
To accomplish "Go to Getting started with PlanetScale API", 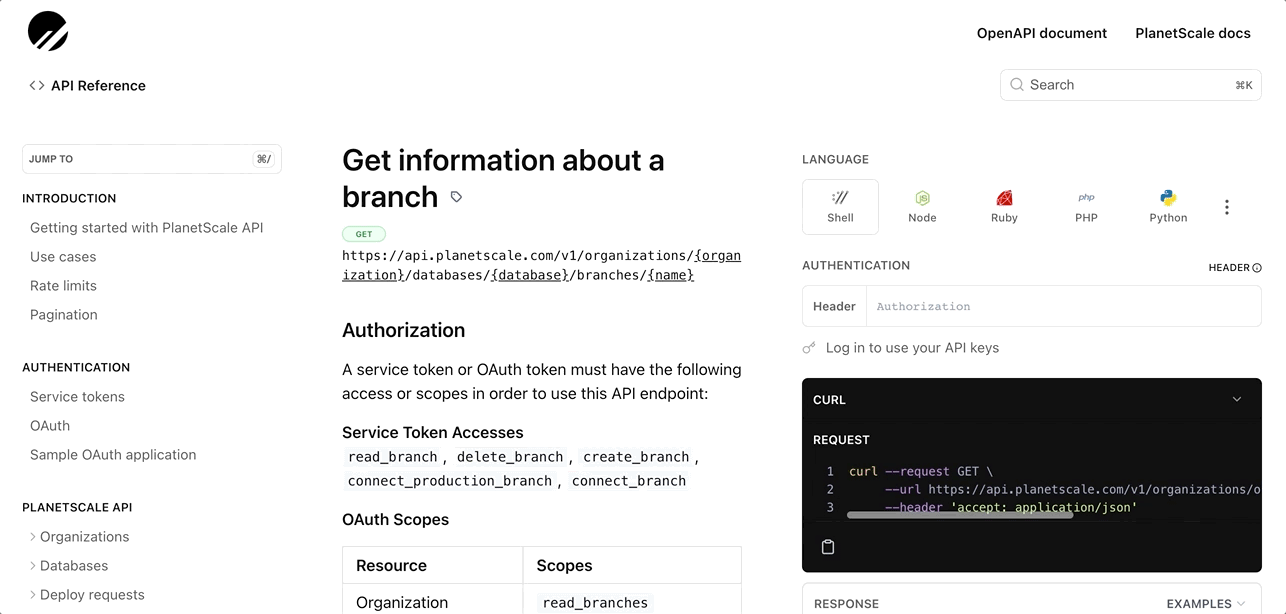I will (x=147, y=228).
